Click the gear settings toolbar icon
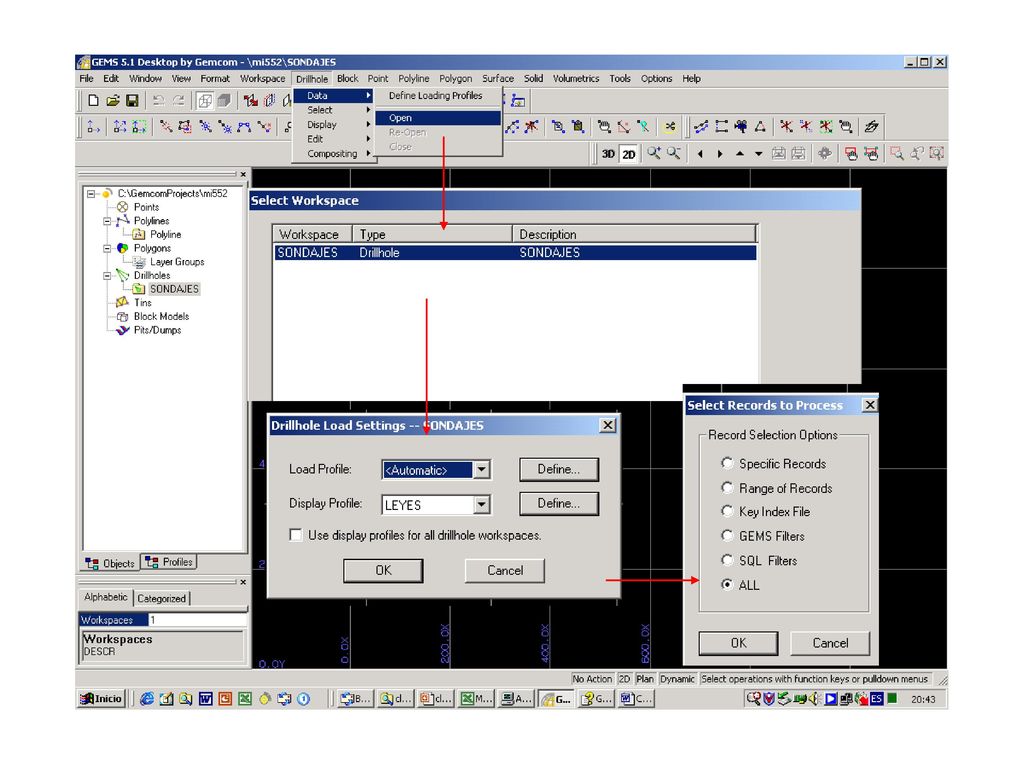Screen dimensions: 1024x768 click(825, 154)
